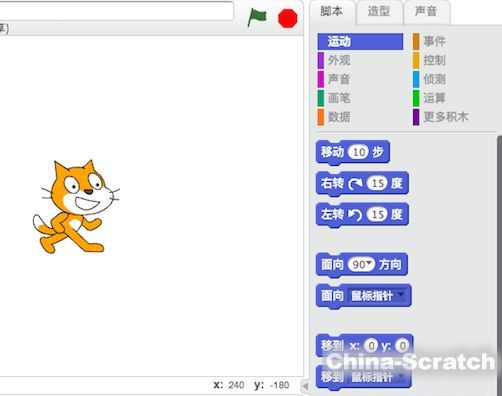Switch to the 造型 tab

coord(379,11)
